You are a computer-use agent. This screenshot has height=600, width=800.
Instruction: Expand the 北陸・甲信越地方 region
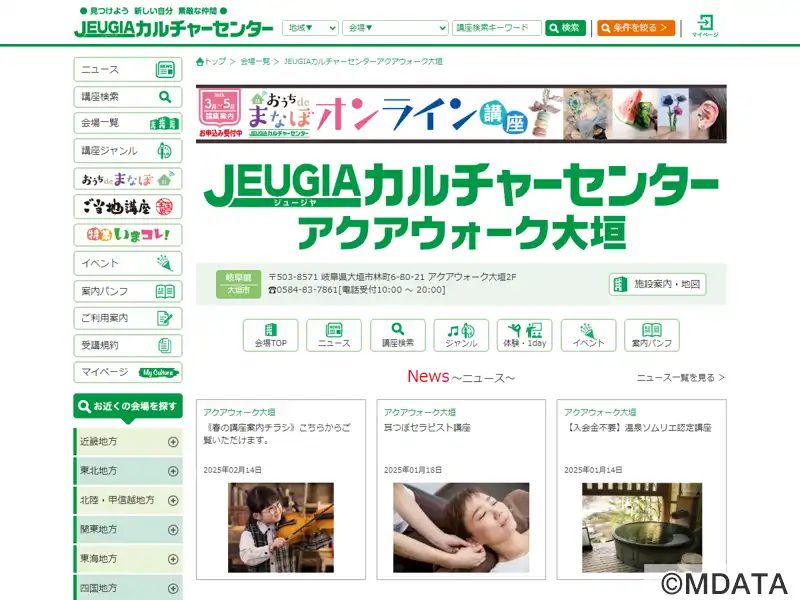pos(128,501)
